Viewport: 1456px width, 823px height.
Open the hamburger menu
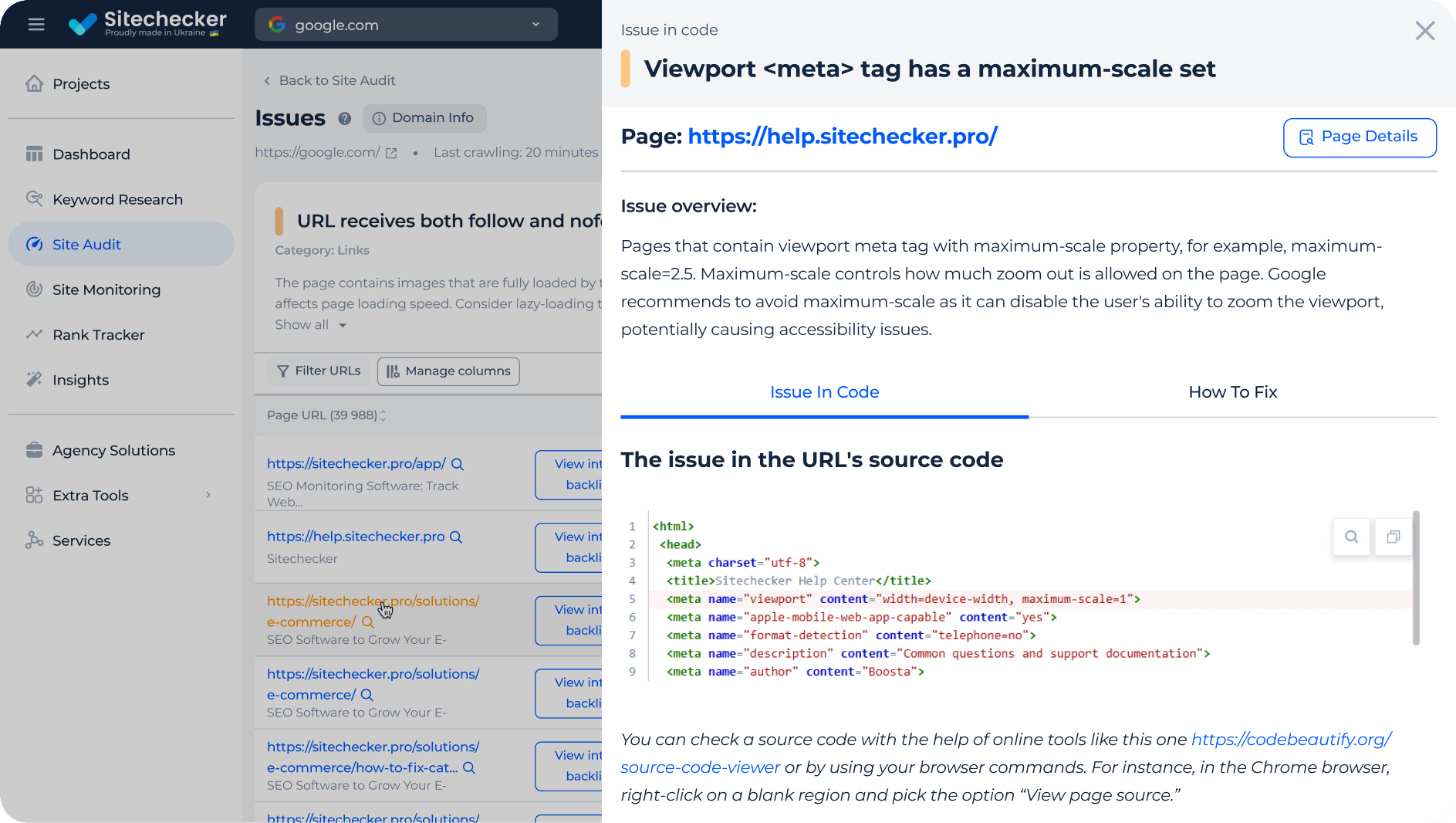[x=36, y=25]
